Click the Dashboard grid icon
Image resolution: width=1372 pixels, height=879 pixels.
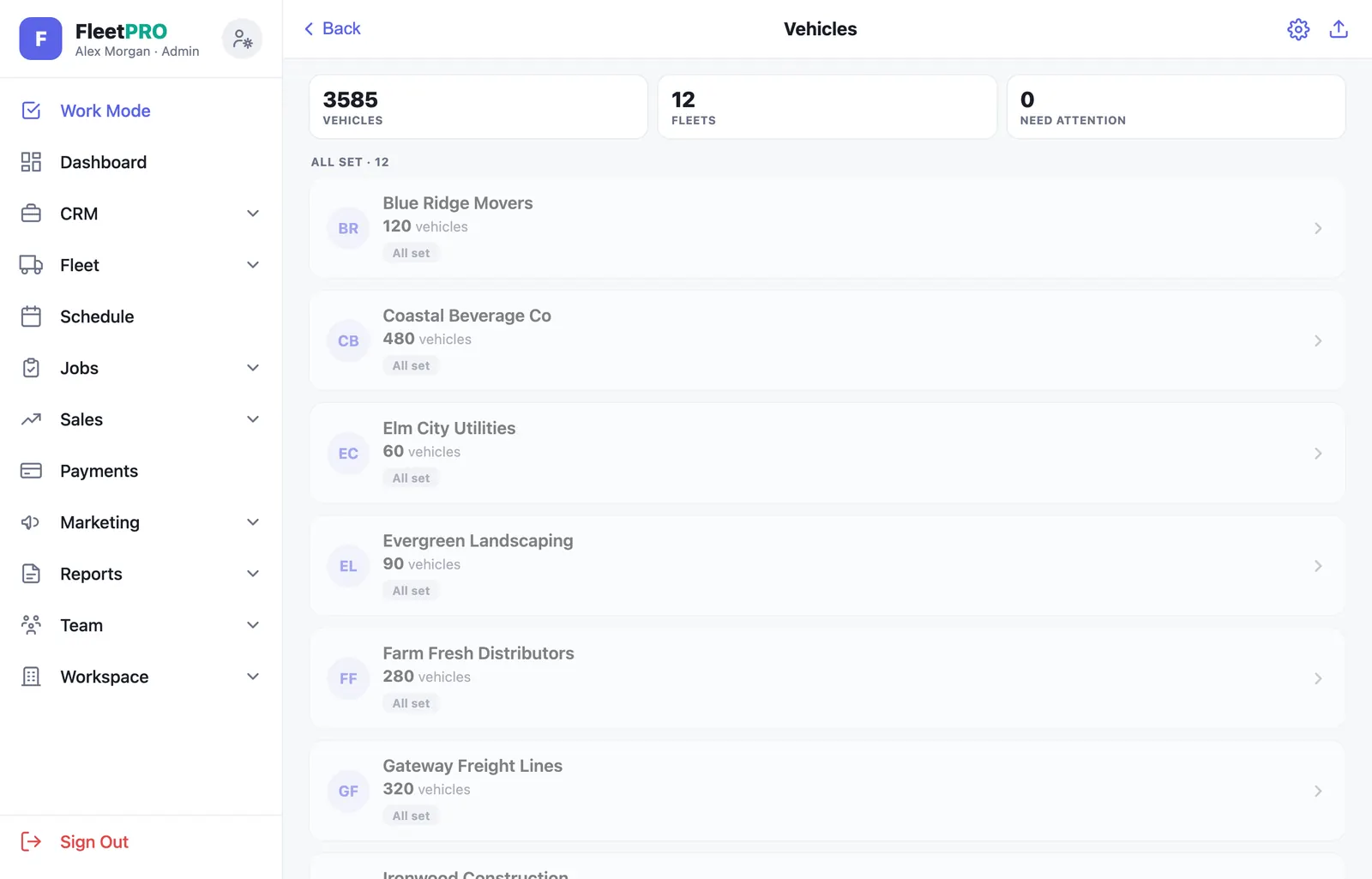[31, 162]
